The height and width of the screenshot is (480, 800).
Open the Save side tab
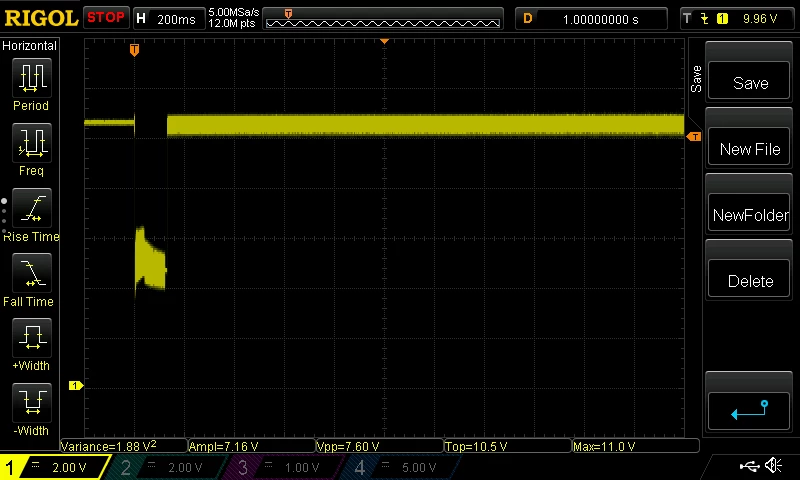pyautogui.click(x=696, y=79)
